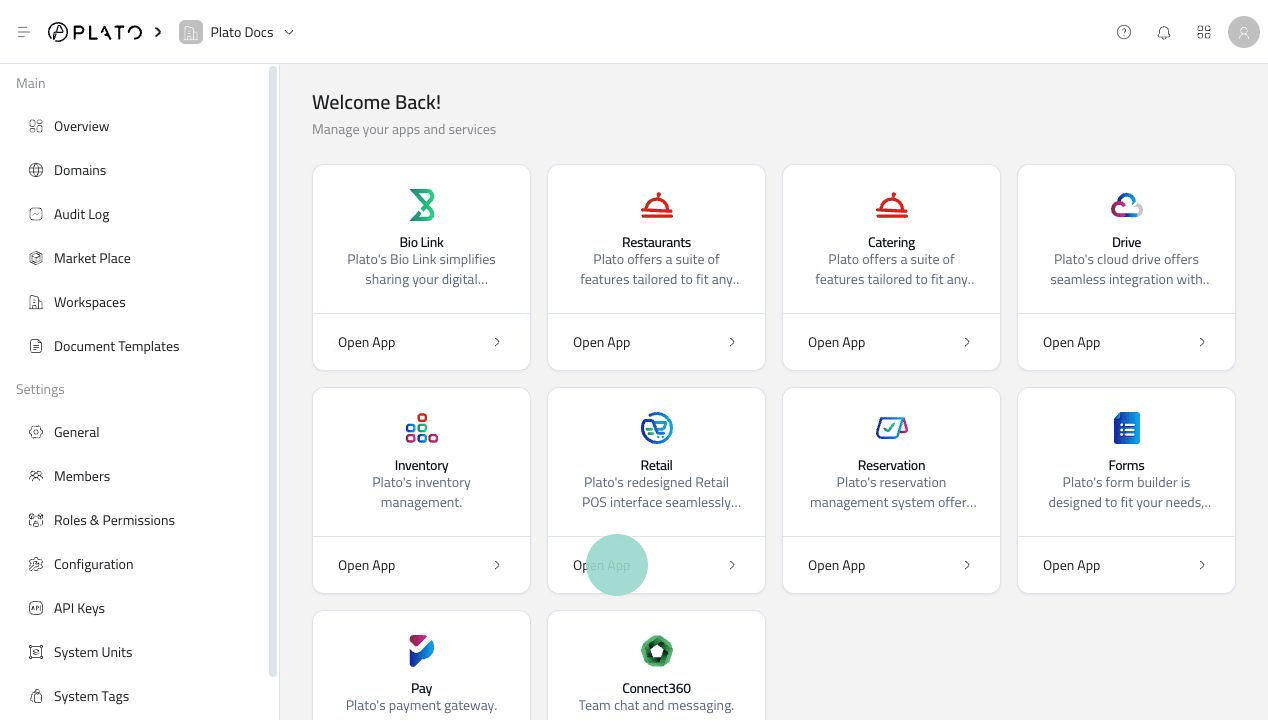The image size is (1268, 720).
Task: Click the Workspaces building icon
Action: [x=36, y=302]
